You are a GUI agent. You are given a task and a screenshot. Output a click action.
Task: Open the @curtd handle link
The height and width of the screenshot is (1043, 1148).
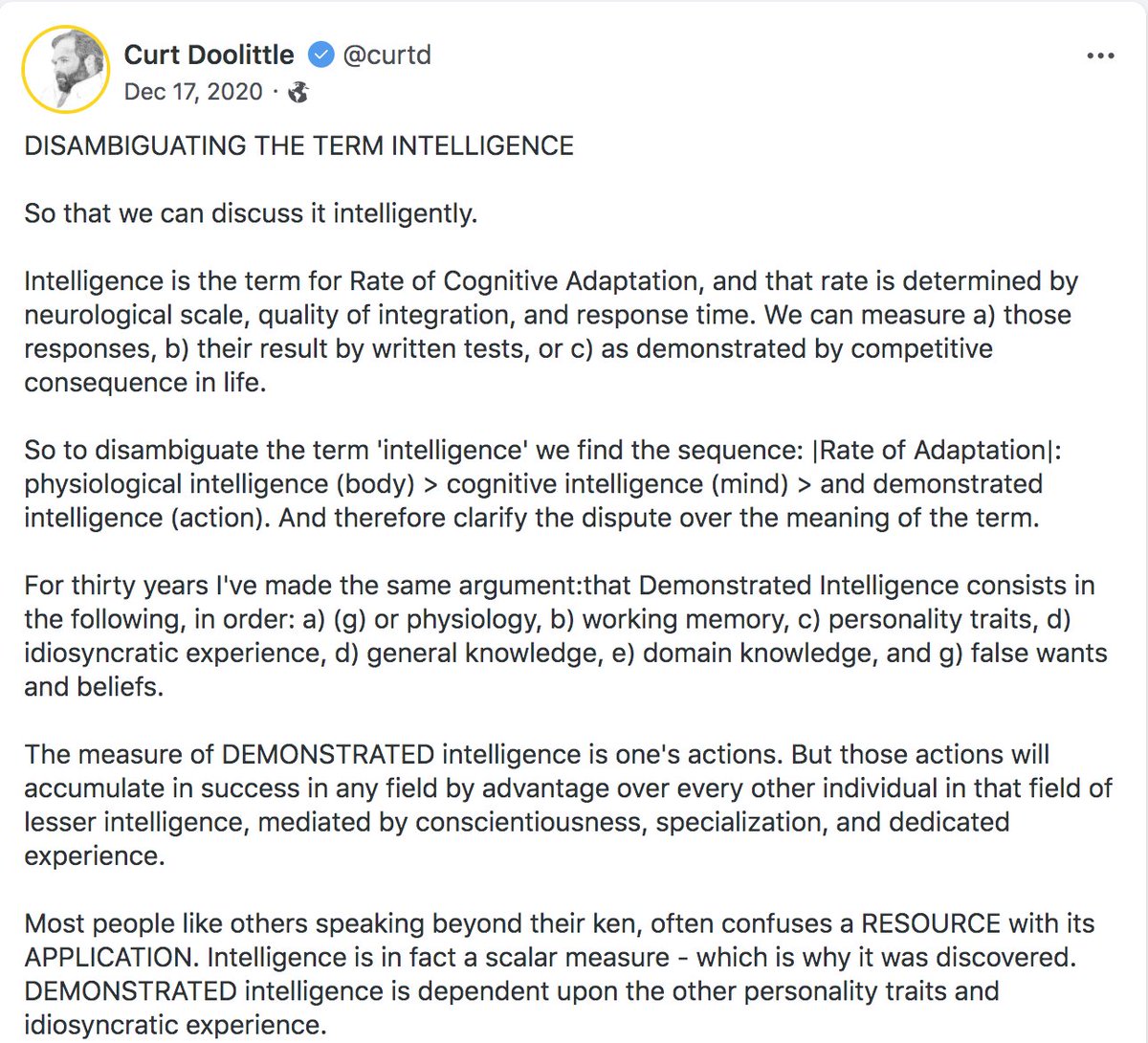point(386,55)
